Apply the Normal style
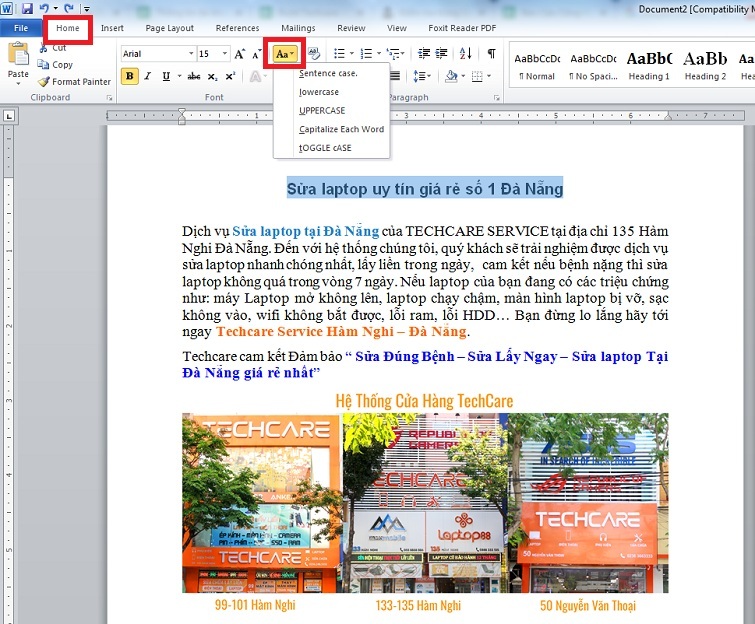The width and height of the screenshot is (755, 624). click(537, 66)
